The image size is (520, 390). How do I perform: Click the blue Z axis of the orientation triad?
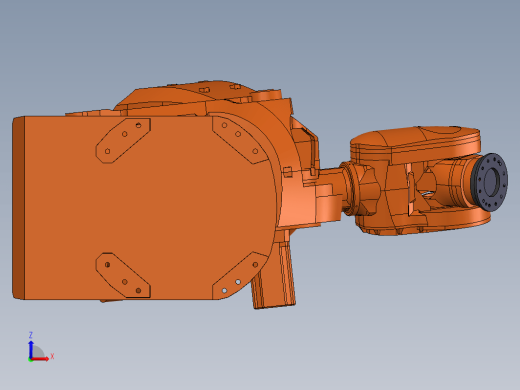(31, 349)
